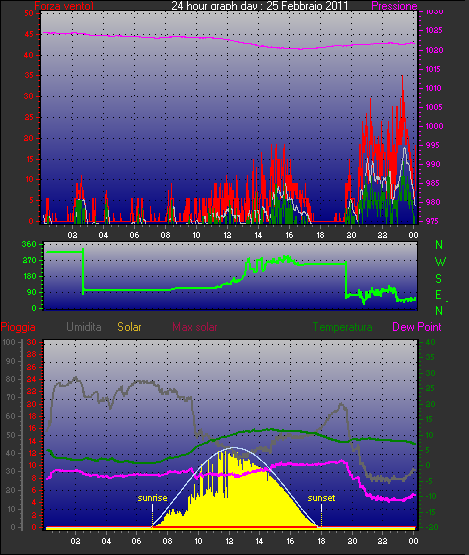Click the '1015' pressure axis value
This screenshot has height=555, width=469.
433,69
